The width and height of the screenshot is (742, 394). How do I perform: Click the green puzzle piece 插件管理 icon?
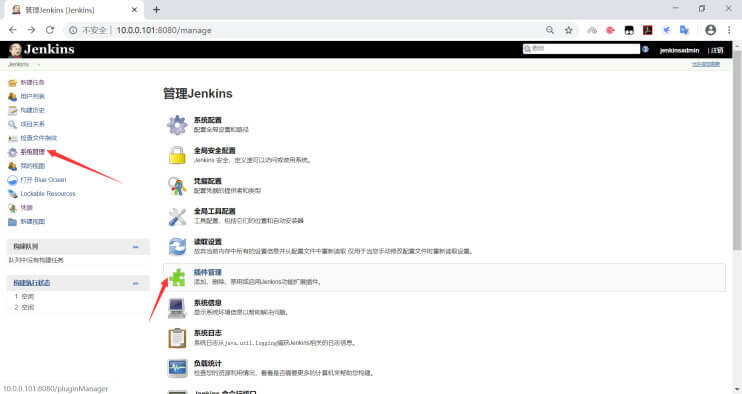pyautogui.click(x=177, y=277)
